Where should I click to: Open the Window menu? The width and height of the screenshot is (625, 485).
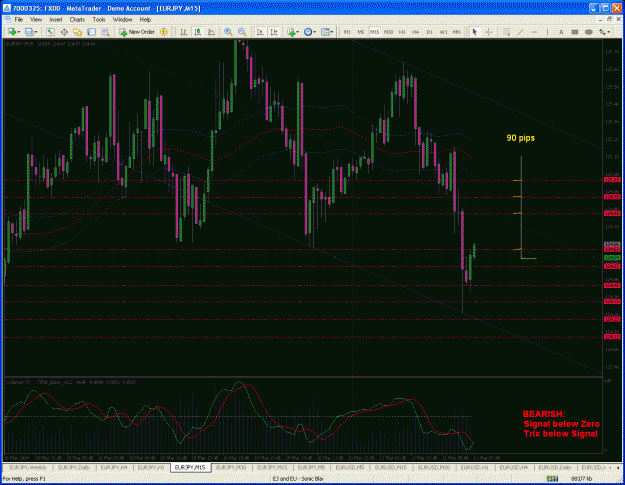[122, 19]
